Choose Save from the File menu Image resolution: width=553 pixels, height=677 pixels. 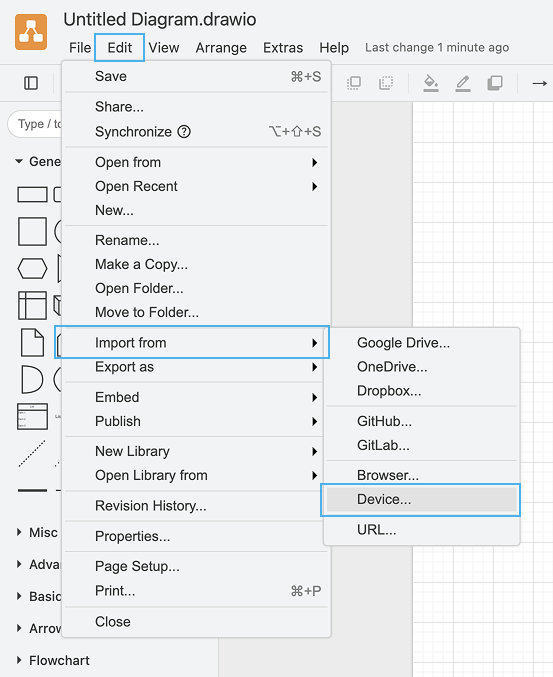coord(196,76)
